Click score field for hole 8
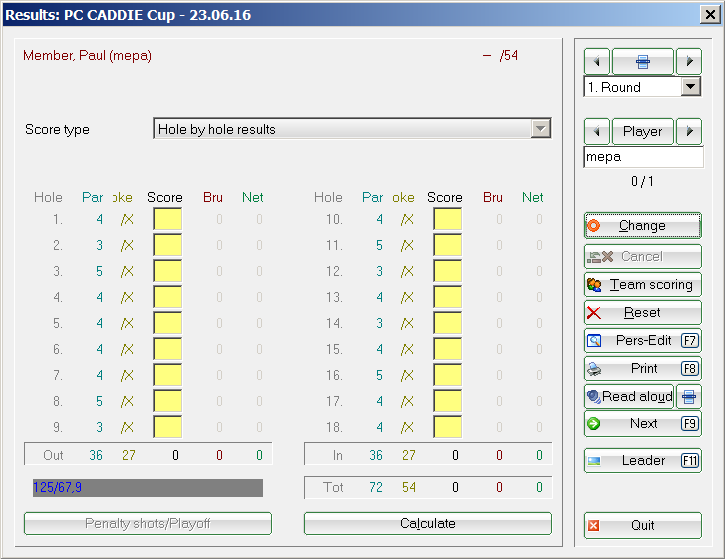 [167, 401]
